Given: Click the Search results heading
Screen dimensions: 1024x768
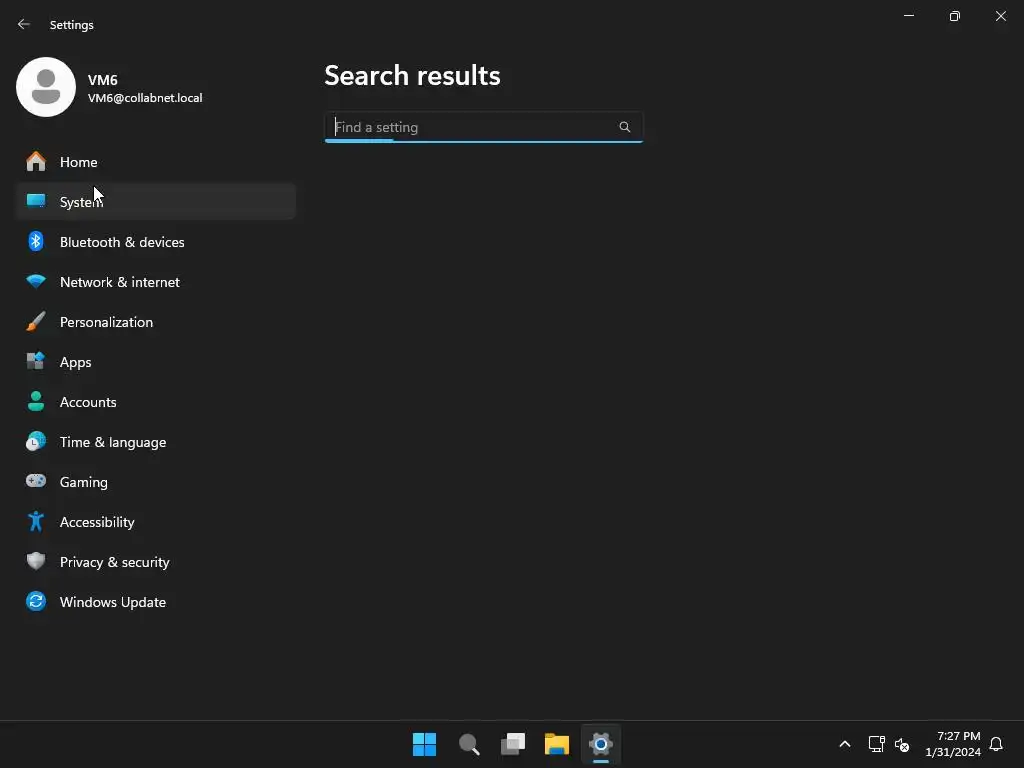Looking at the screenshot, I should (x=412, y=76).
